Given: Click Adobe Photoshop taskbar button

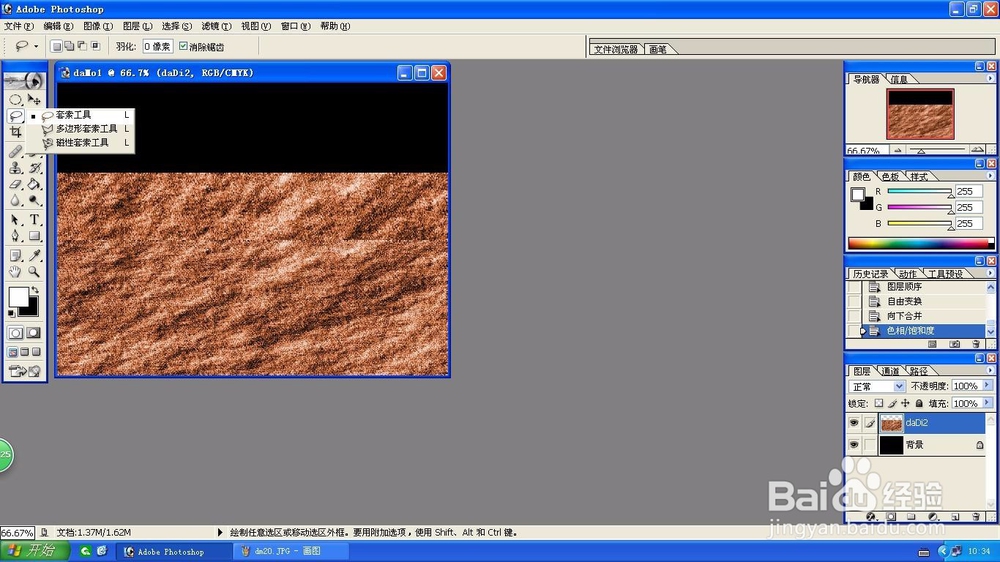Looking at the screenshot, I should point(174,551).
